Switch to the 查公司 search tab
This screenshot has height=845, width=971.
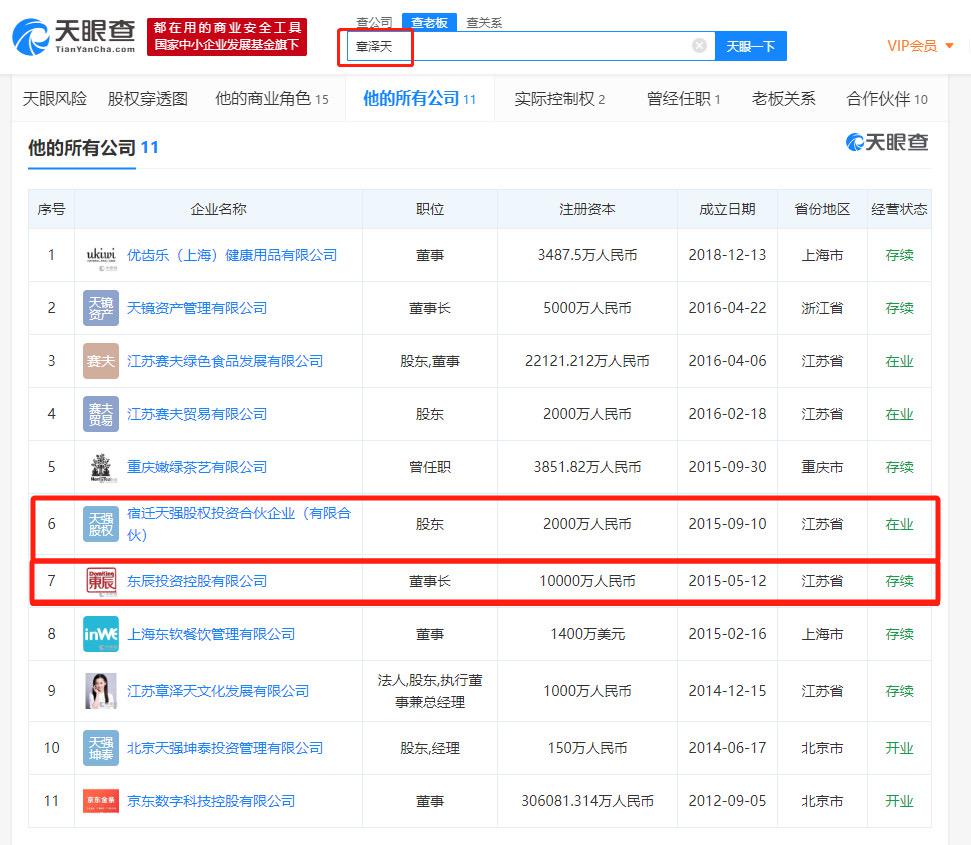point(374,22)
